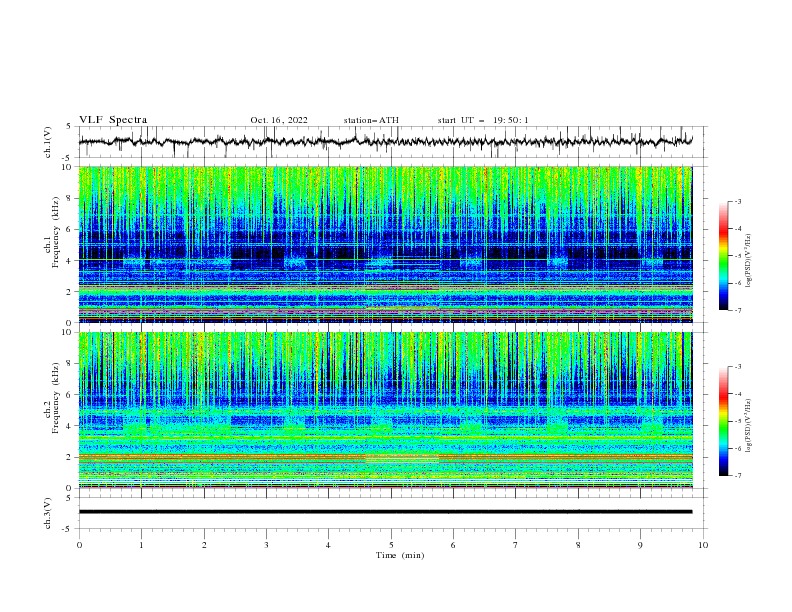Click the '-3' label on ch.1 color bar

coord(737,201)
